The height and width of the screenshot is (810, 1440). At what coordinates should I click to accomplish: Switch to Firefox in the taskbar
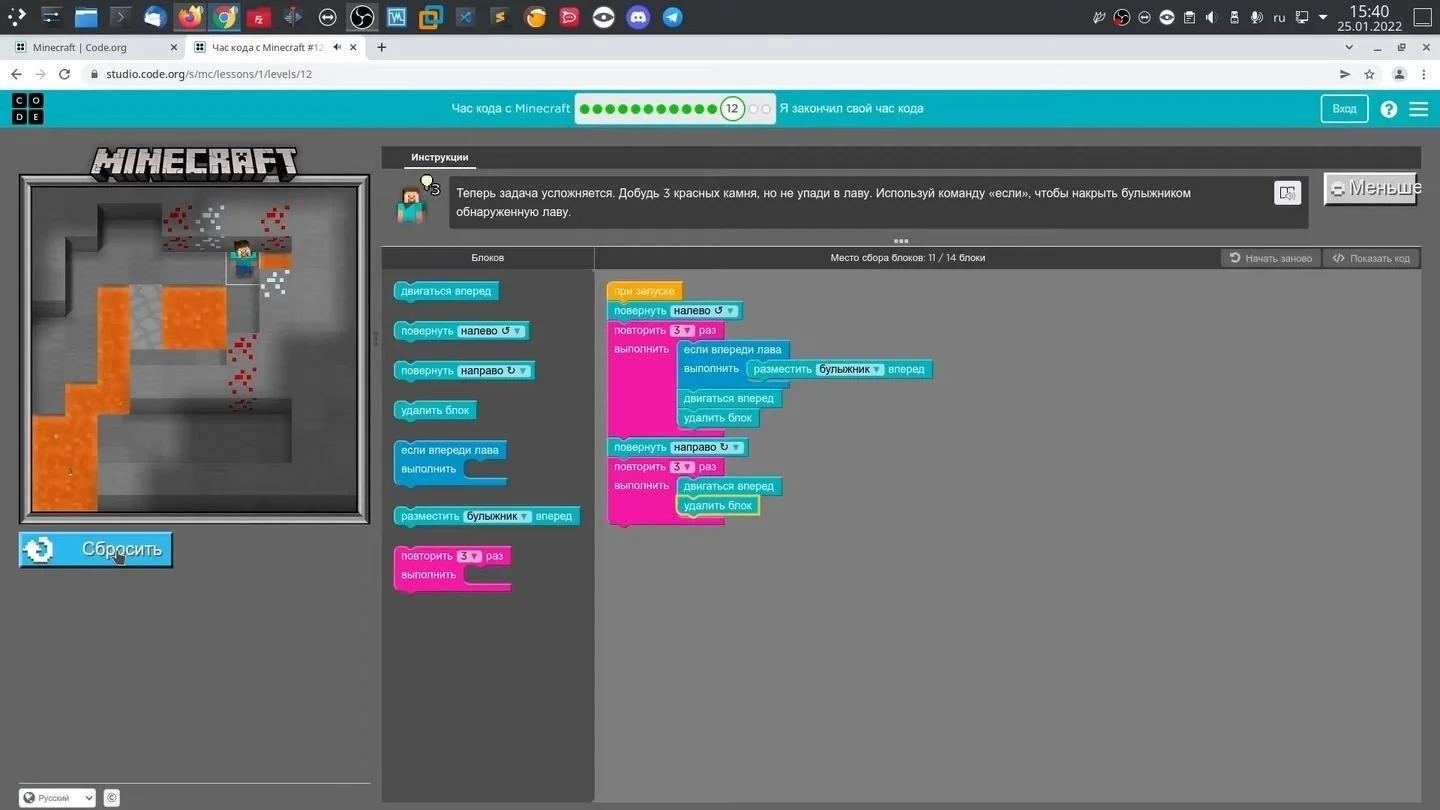point(189,17)
